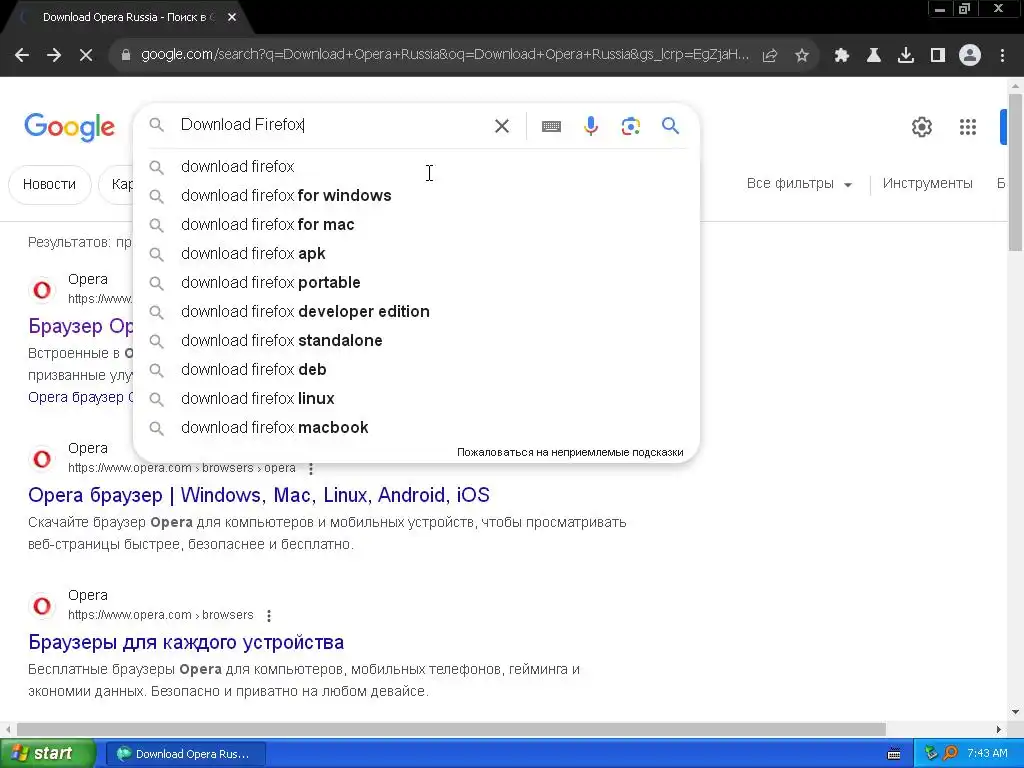Image resolution: width=1024 pixels, height=768 pixels.
Task: Open the taskbar keyboard icon
Action: pos(894,754)
